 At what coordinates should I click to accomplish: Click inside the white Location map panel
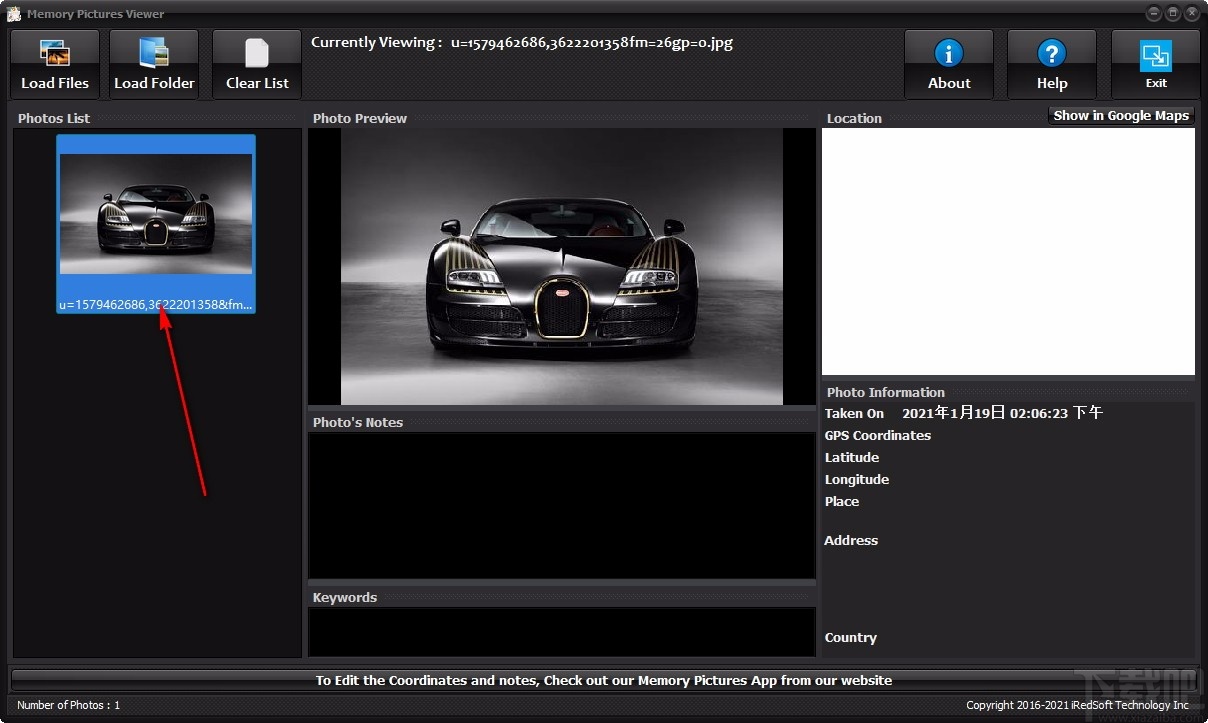click(1008, 251)
